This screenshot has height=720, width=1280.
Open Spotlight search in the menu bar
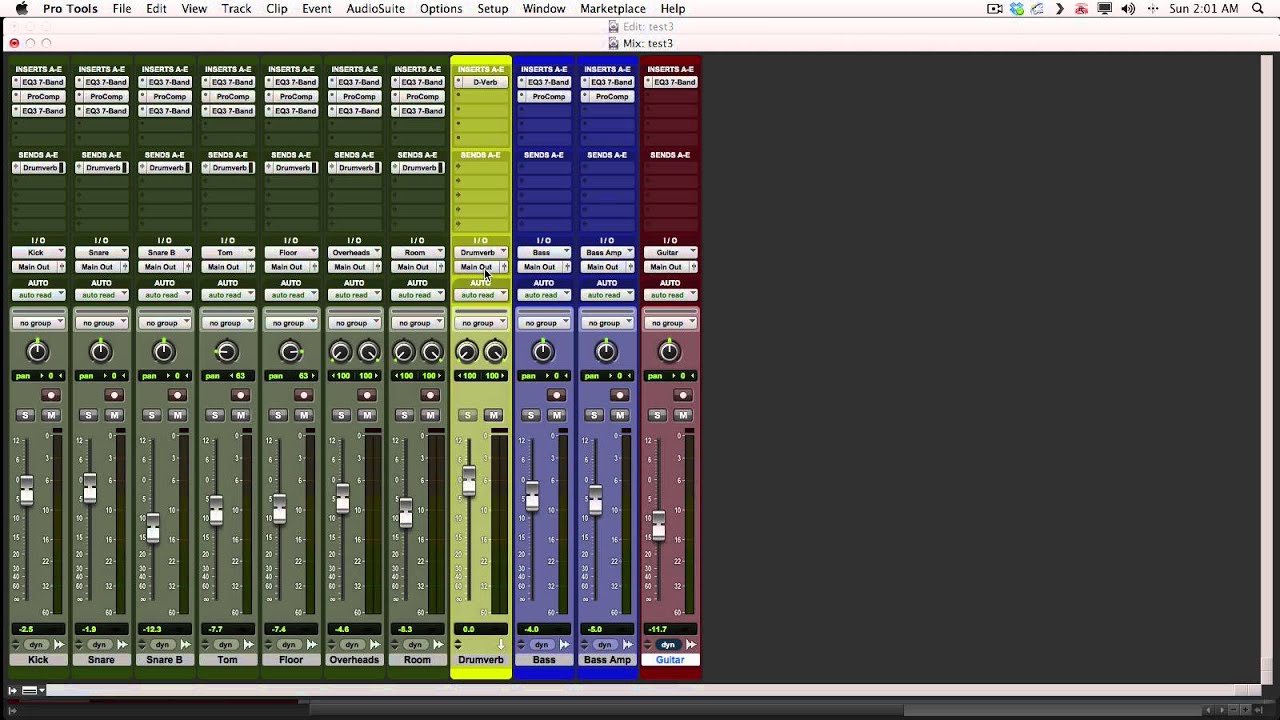(1258, 9)
